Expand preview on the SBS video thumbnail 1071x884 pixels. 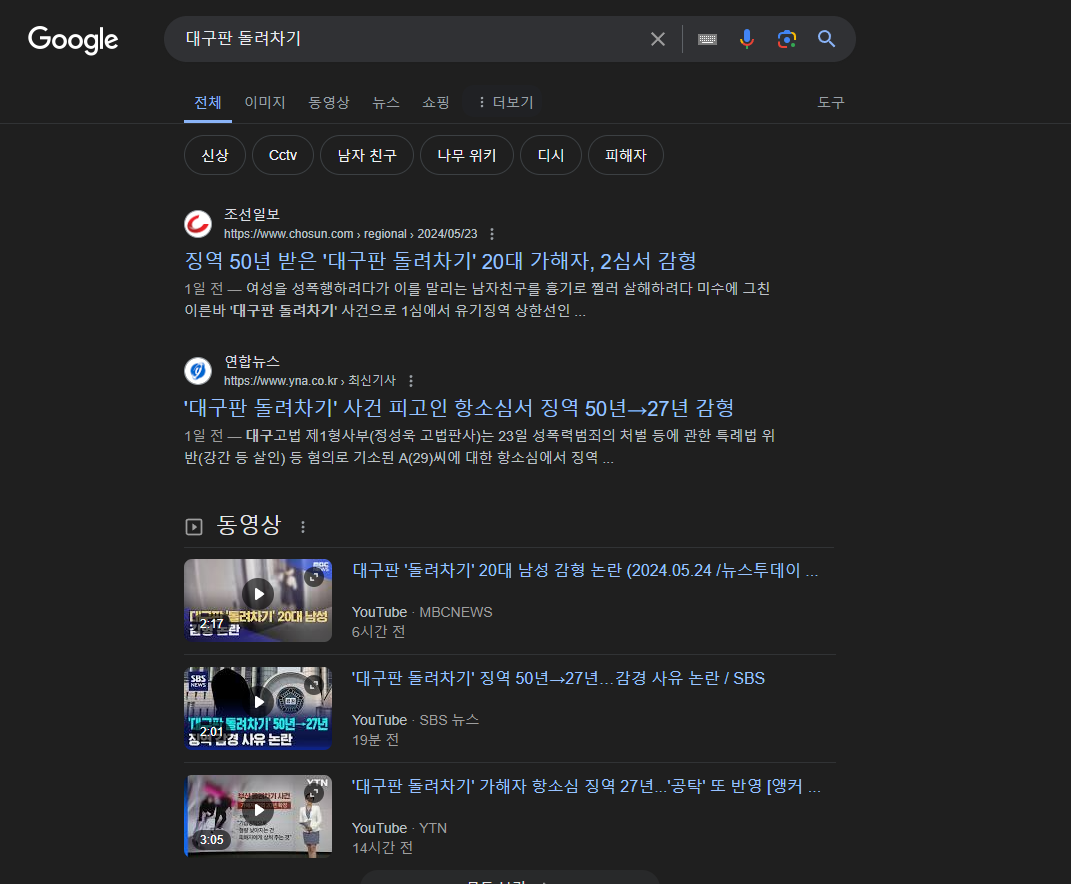click(314, 685)
